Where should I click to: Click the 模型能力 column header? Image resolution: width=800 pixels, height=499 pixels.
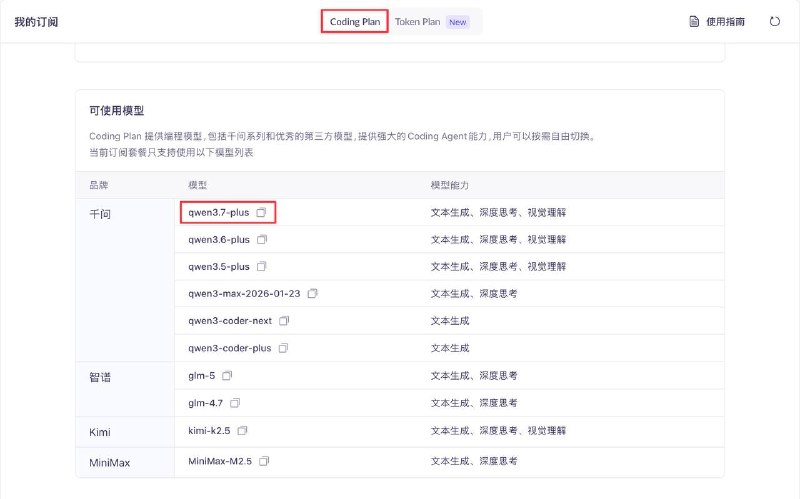(449, 185)
